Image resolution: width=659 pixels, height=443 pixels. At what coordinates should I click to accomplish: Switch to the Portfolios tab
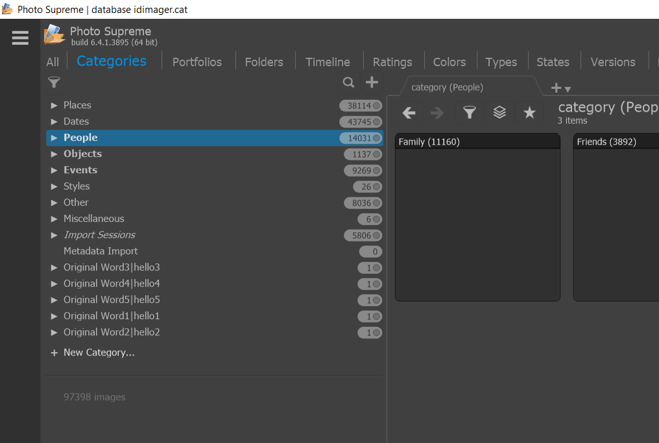[x=197, y=62]
